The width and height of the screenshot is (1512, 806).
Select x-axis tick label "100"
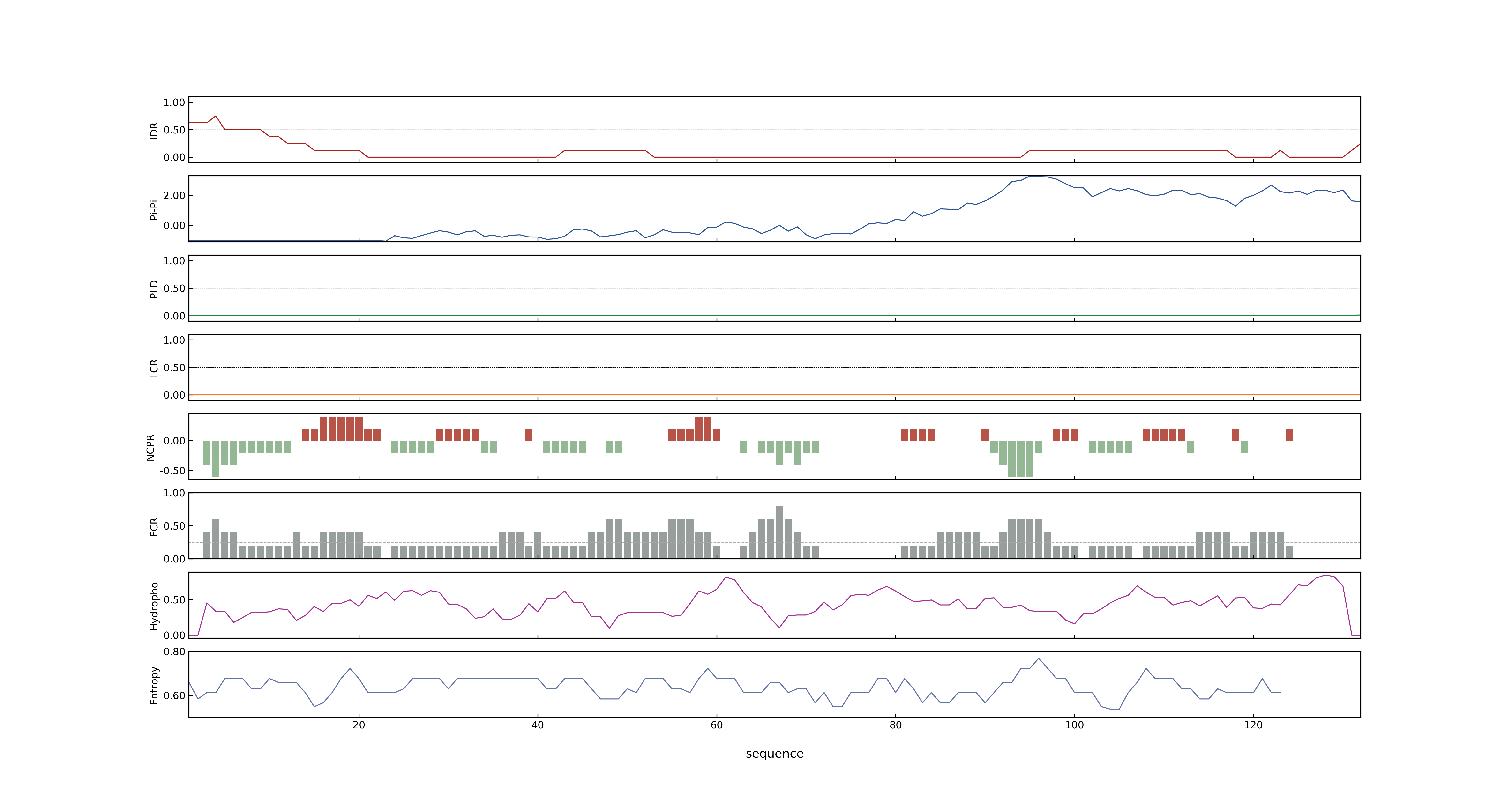click(1074, 725)
